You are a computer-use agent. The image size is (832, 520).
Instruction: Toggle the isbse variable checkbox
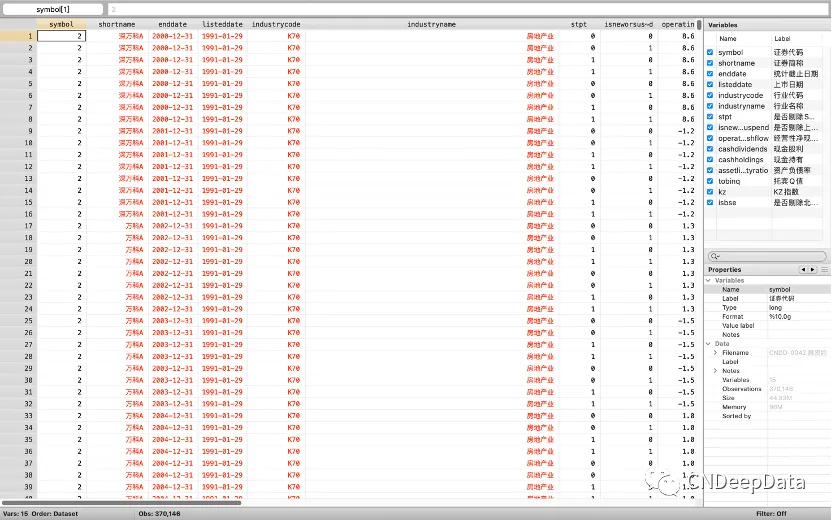click(x=710, y=202)
